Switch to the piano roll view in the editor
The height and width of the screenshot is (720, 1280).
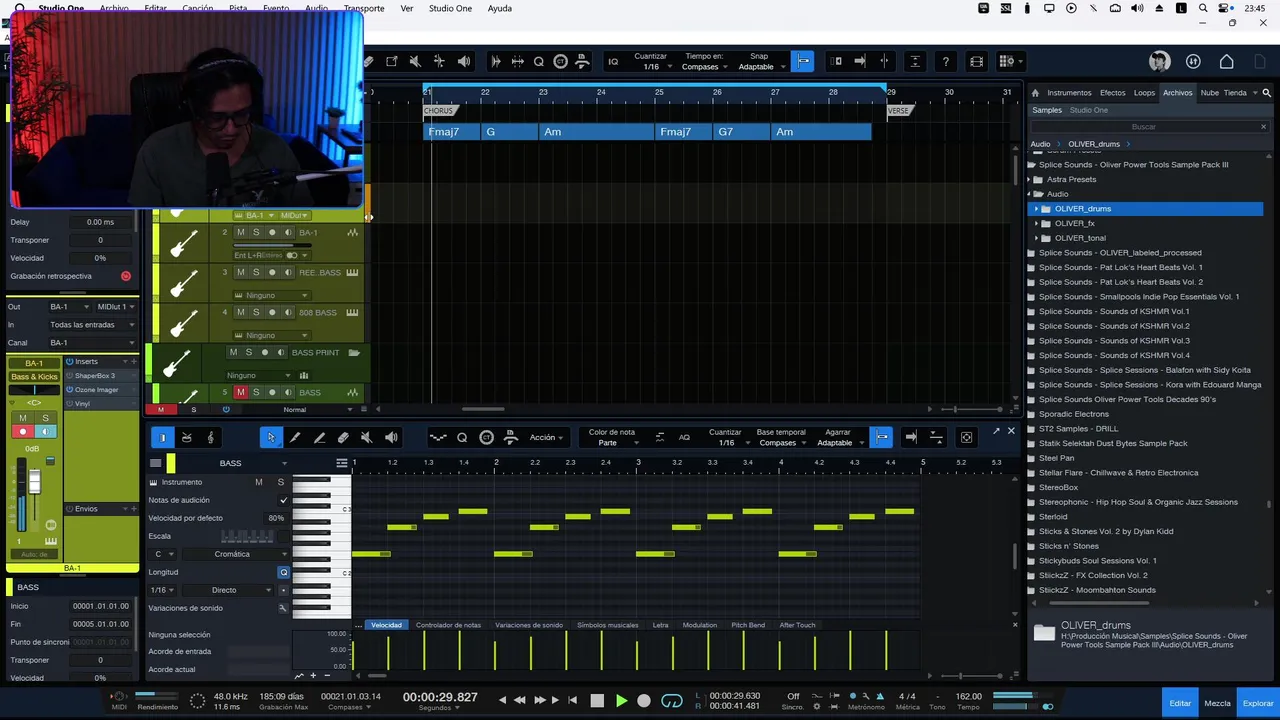point(162,437)
